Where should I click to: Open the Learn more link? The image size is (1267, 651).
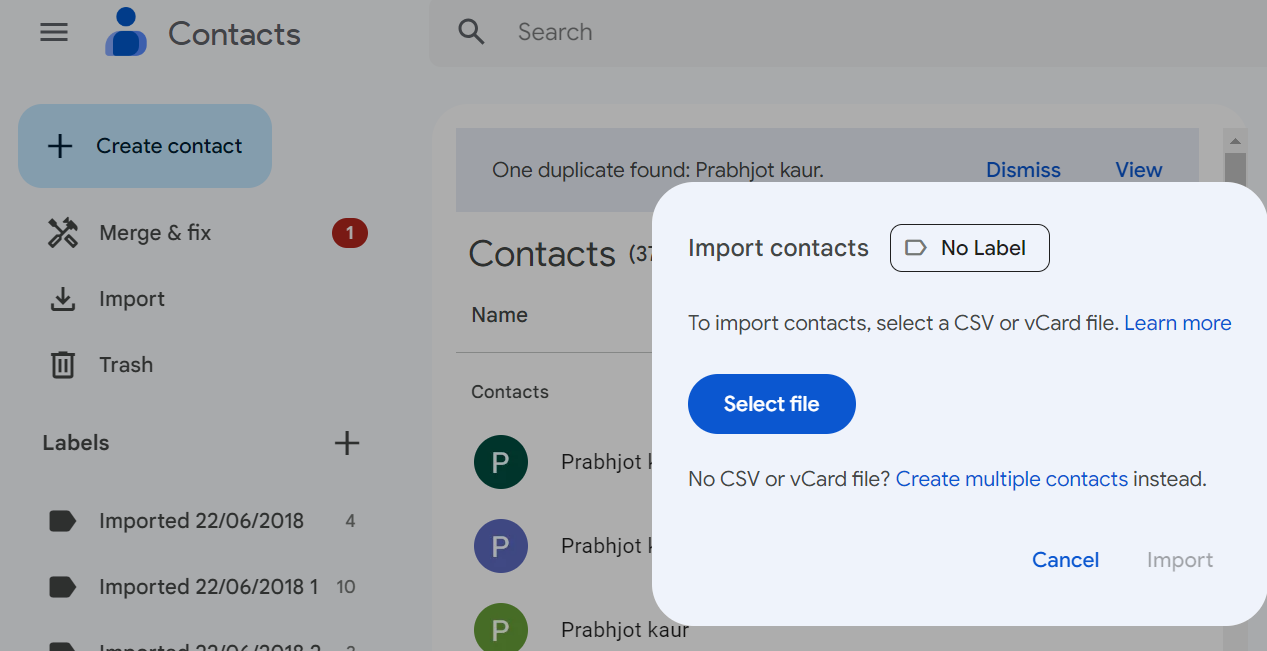1177,323
